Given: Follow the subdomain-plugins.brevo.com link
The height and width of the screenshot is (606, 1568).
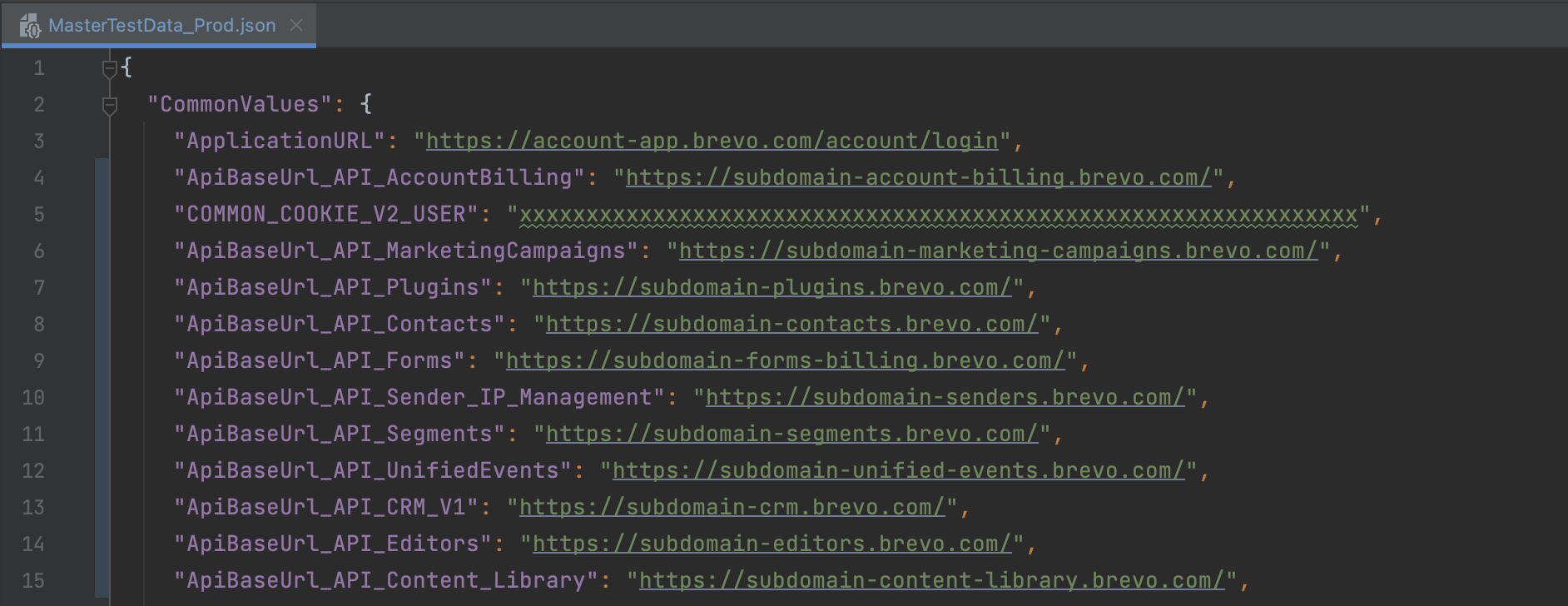Looking at the screenshot, I should tap(772, 288).
